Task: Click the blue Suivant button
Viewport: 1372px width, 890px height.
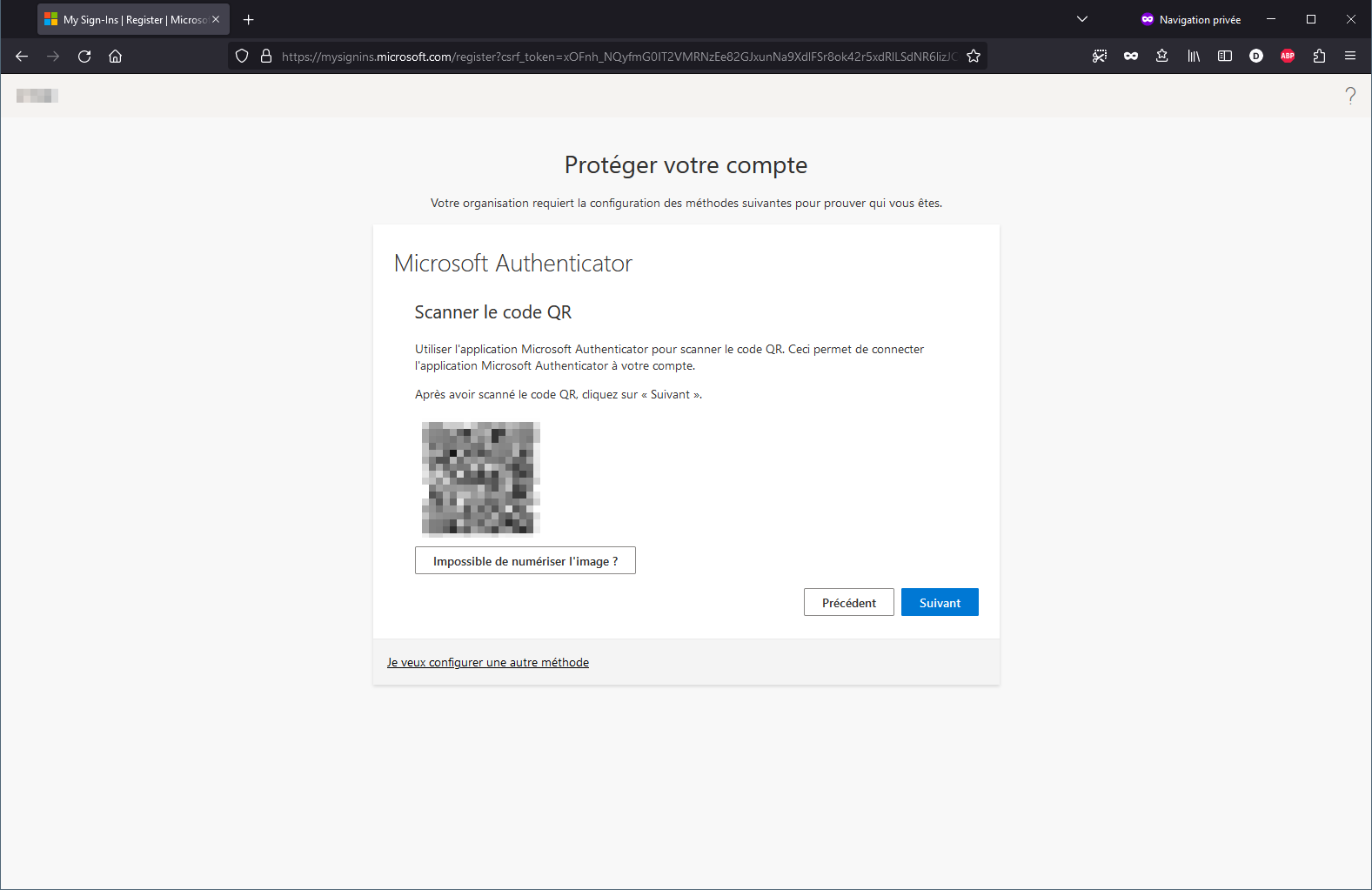Action: pyautogui.click(x=940, y=603)
